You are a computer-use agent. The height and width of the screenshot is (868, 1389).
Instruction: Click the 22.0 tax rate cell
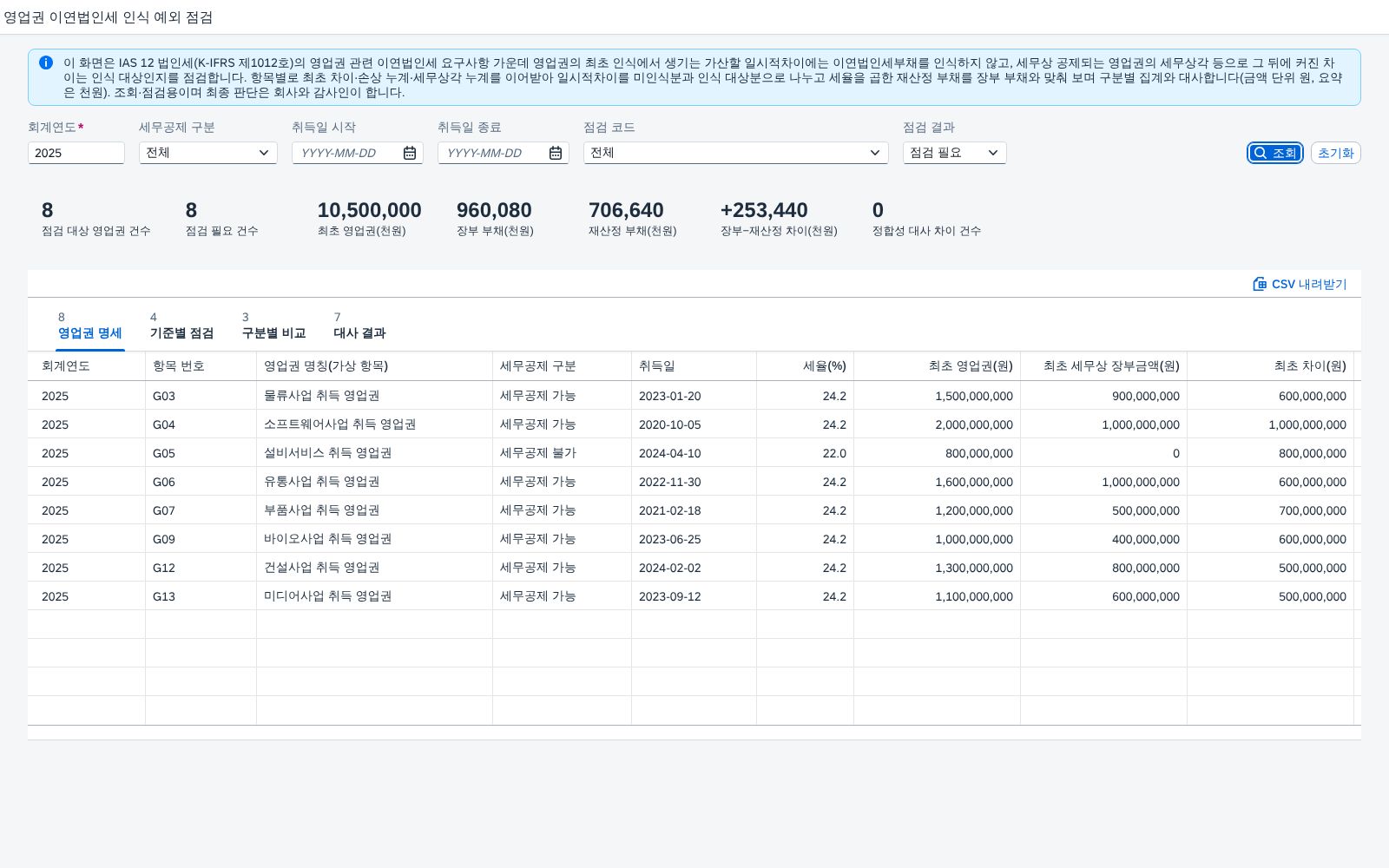coord(806,453)
